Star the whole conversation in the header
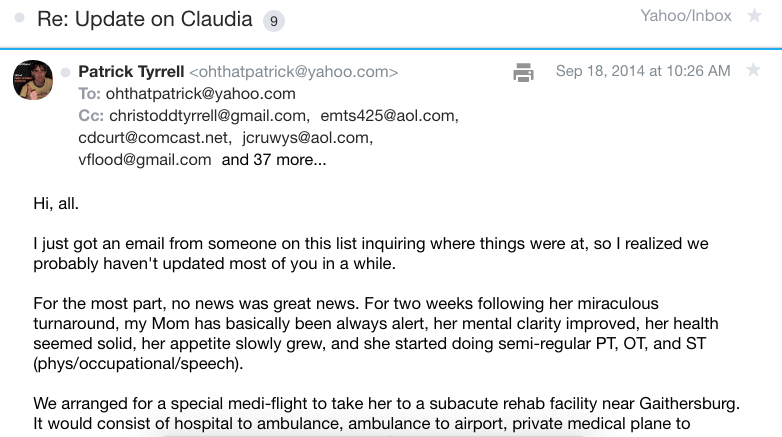This screenshot has width=782, height=437. tap(754, 17)
